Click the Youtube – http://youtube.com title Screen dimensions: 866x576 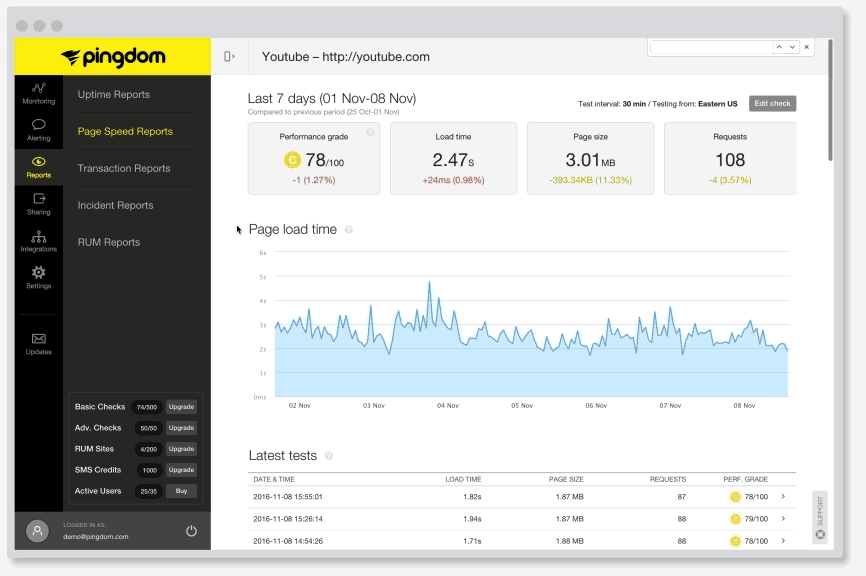pyautogui.click(x=346, y=57)
